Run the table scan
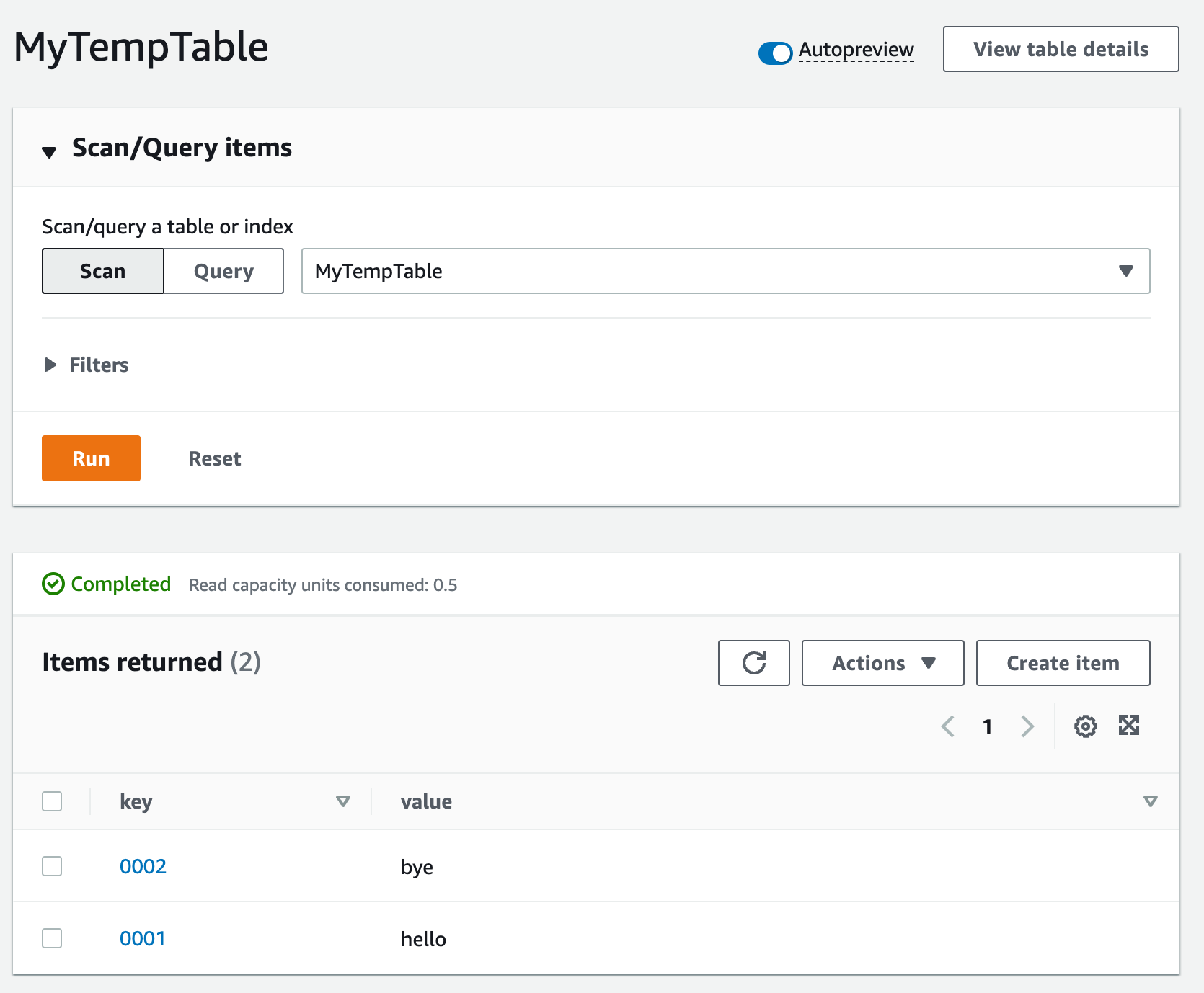This screenshot has height=993, width=1204. (91, 458)
